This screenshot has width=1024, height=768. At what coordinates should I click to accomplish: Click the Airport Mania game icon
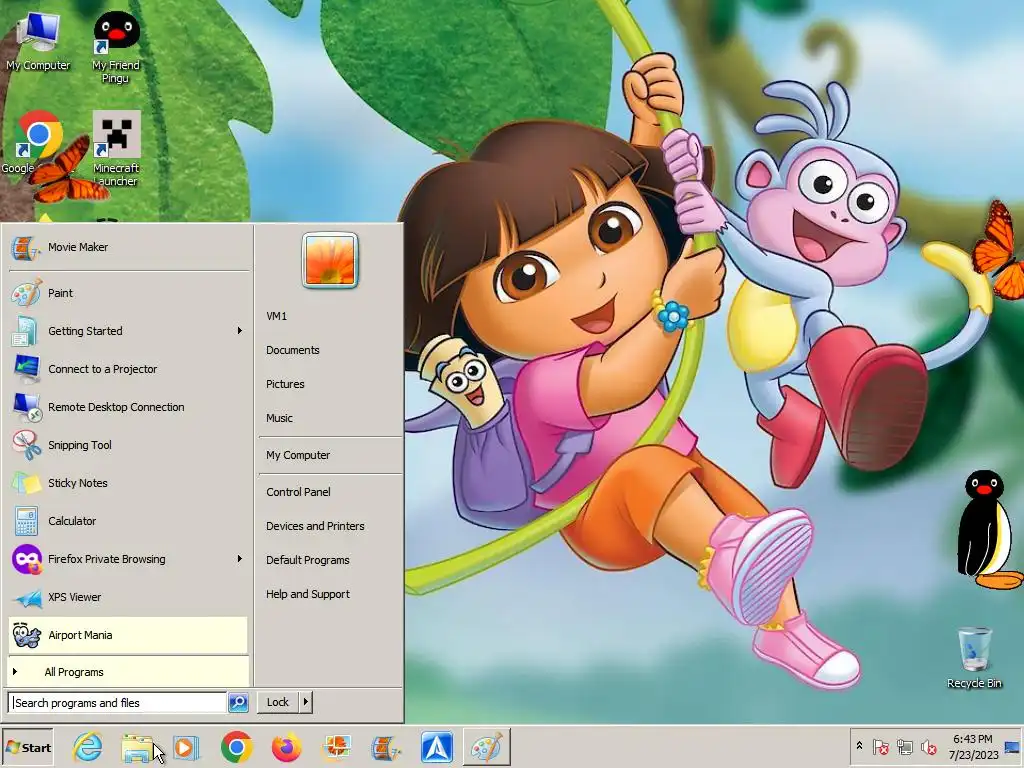27,635
